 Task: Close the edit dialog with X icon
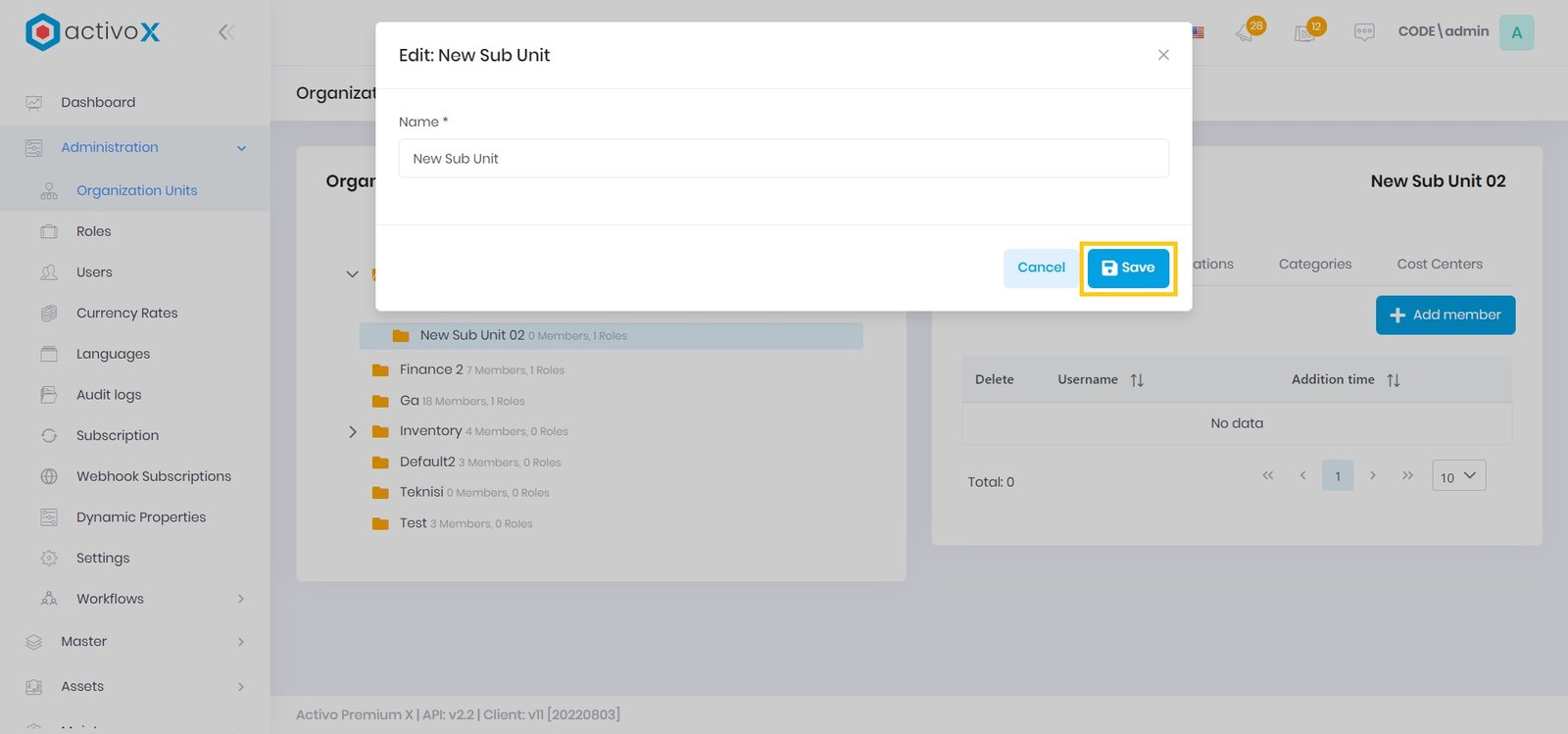point(1163,55)
